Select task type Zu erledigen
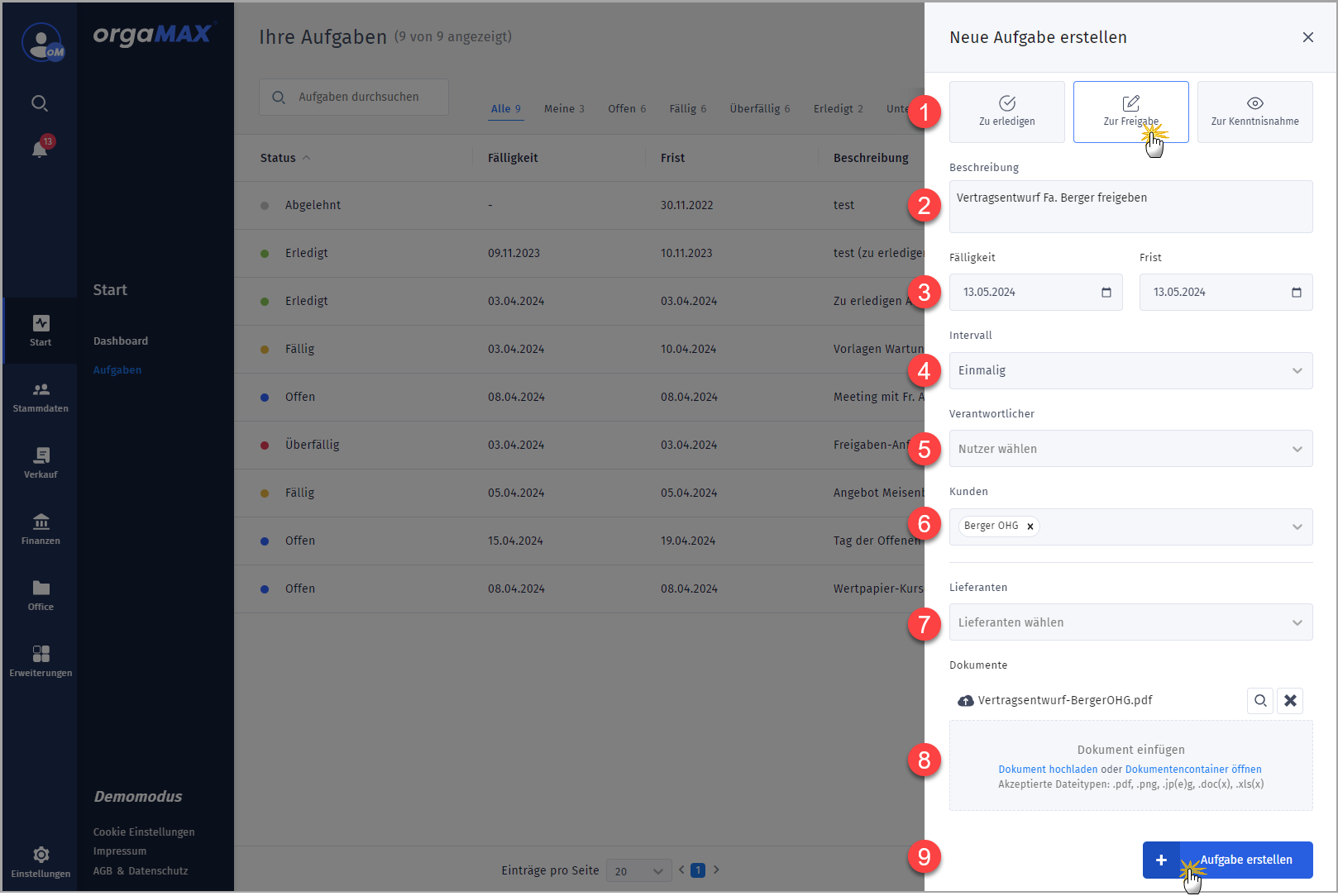This screenshot has height=896, width=1338. click(x=1007, y=112)
